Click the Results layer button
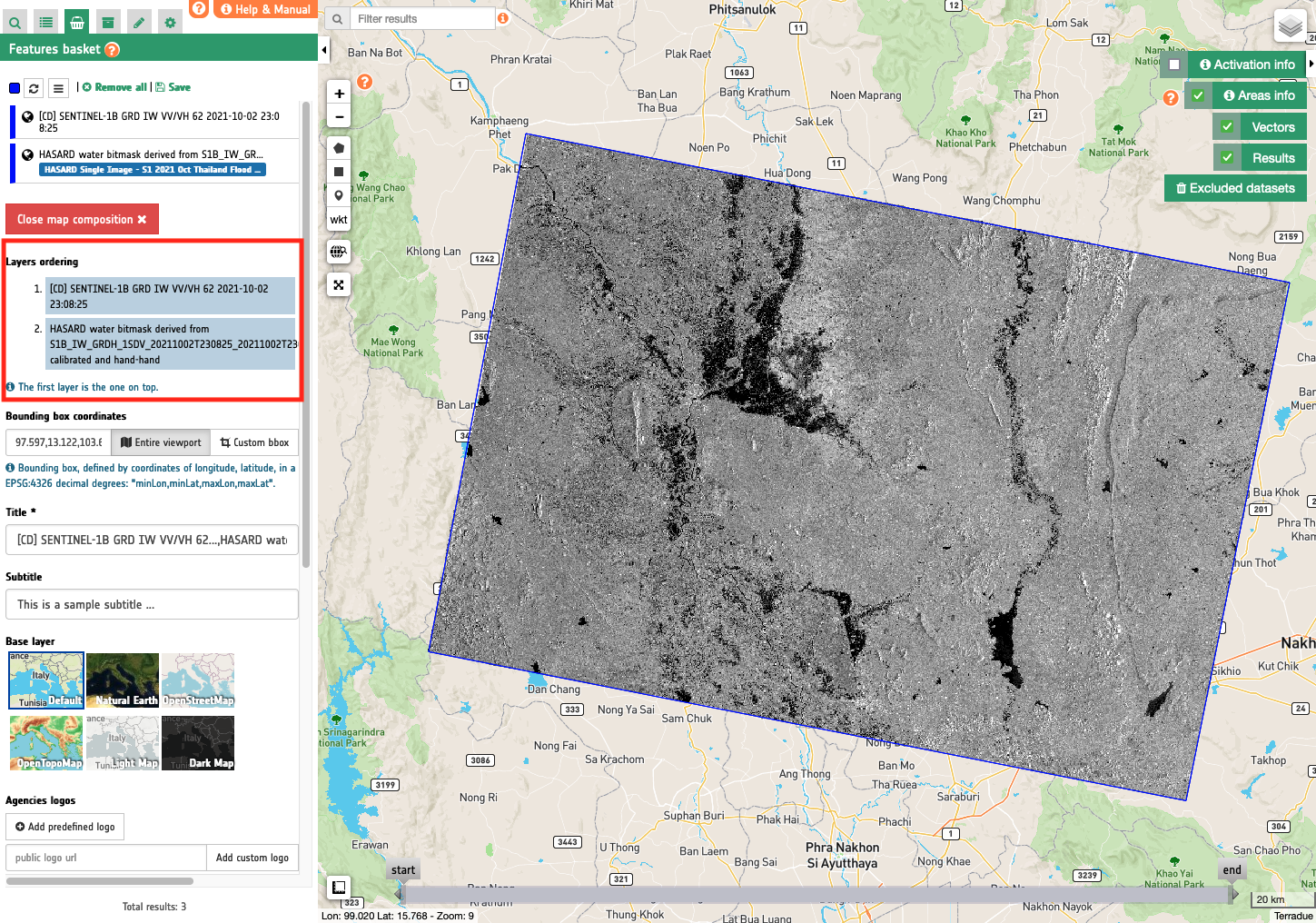This screenshot has height=923, width=1316. click(x=1273, y=158)
